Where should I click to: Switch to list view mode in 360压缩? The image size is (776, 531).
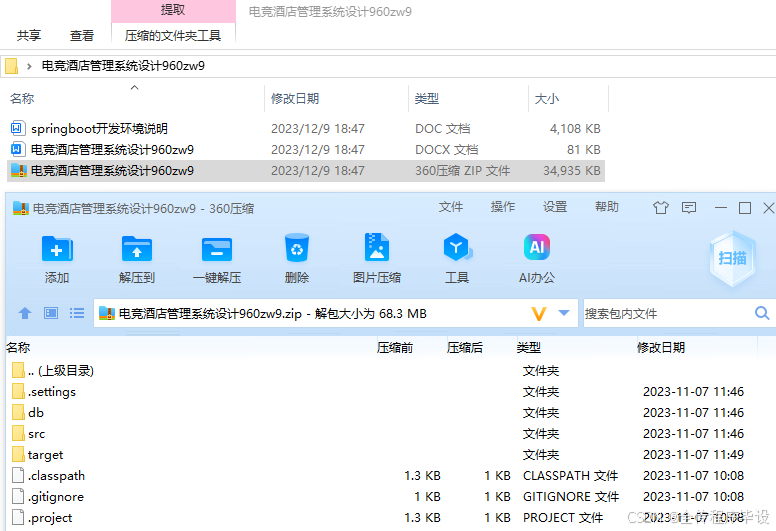click(x=77, y=313)
